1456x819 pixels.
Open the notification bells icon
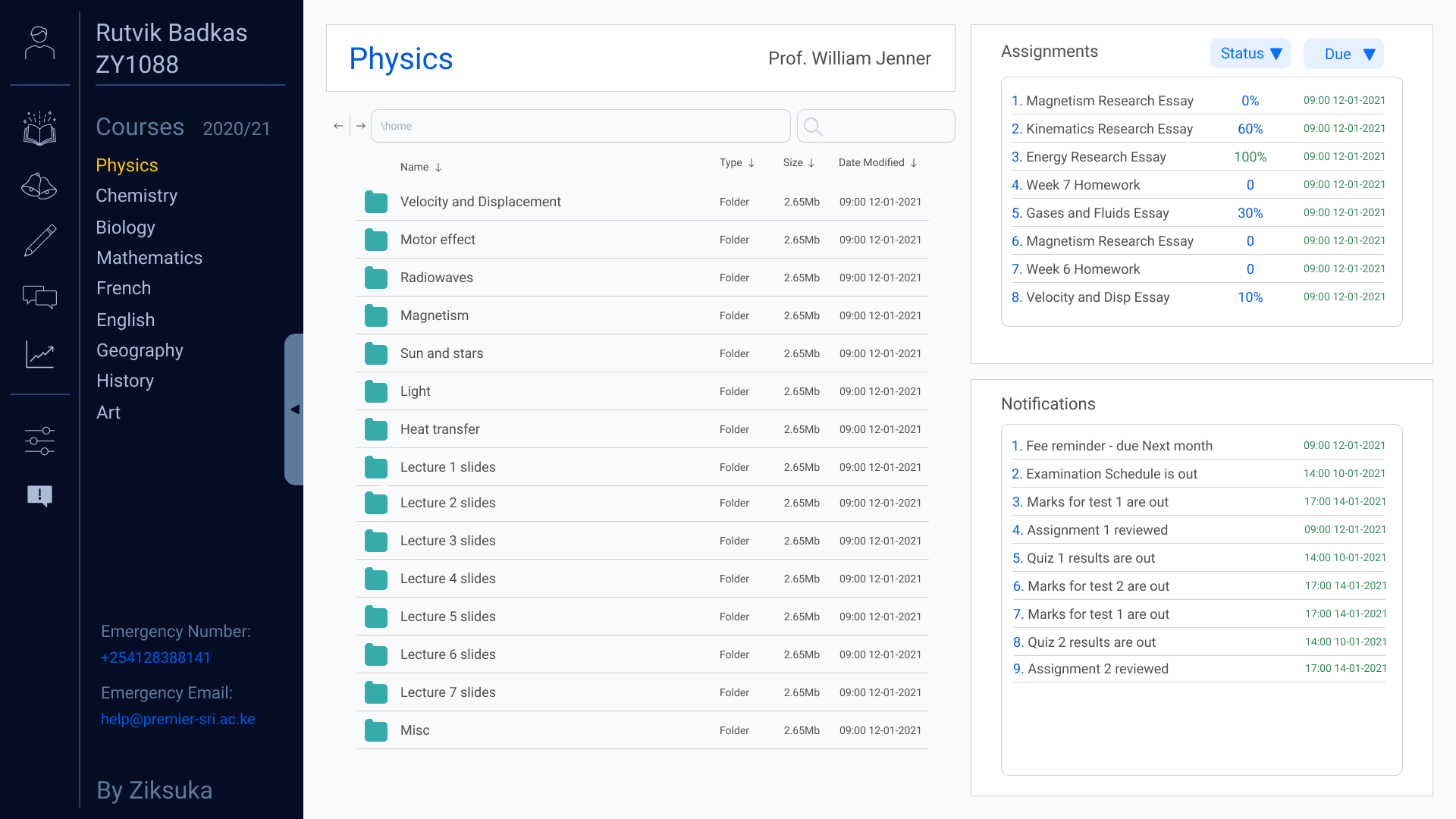click(39, 186)
